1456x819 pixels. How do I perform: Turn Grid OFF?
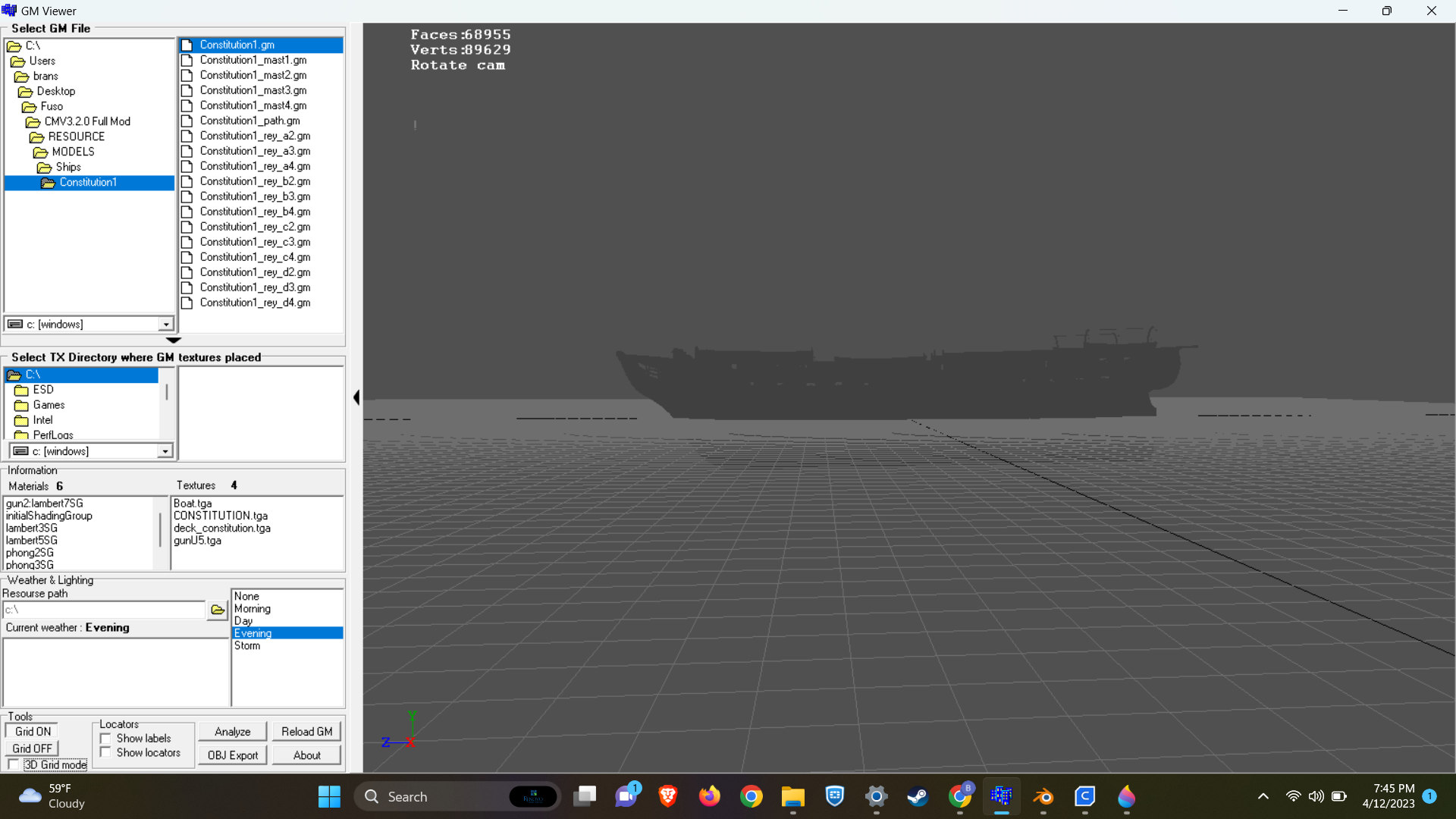click(33, 748)
